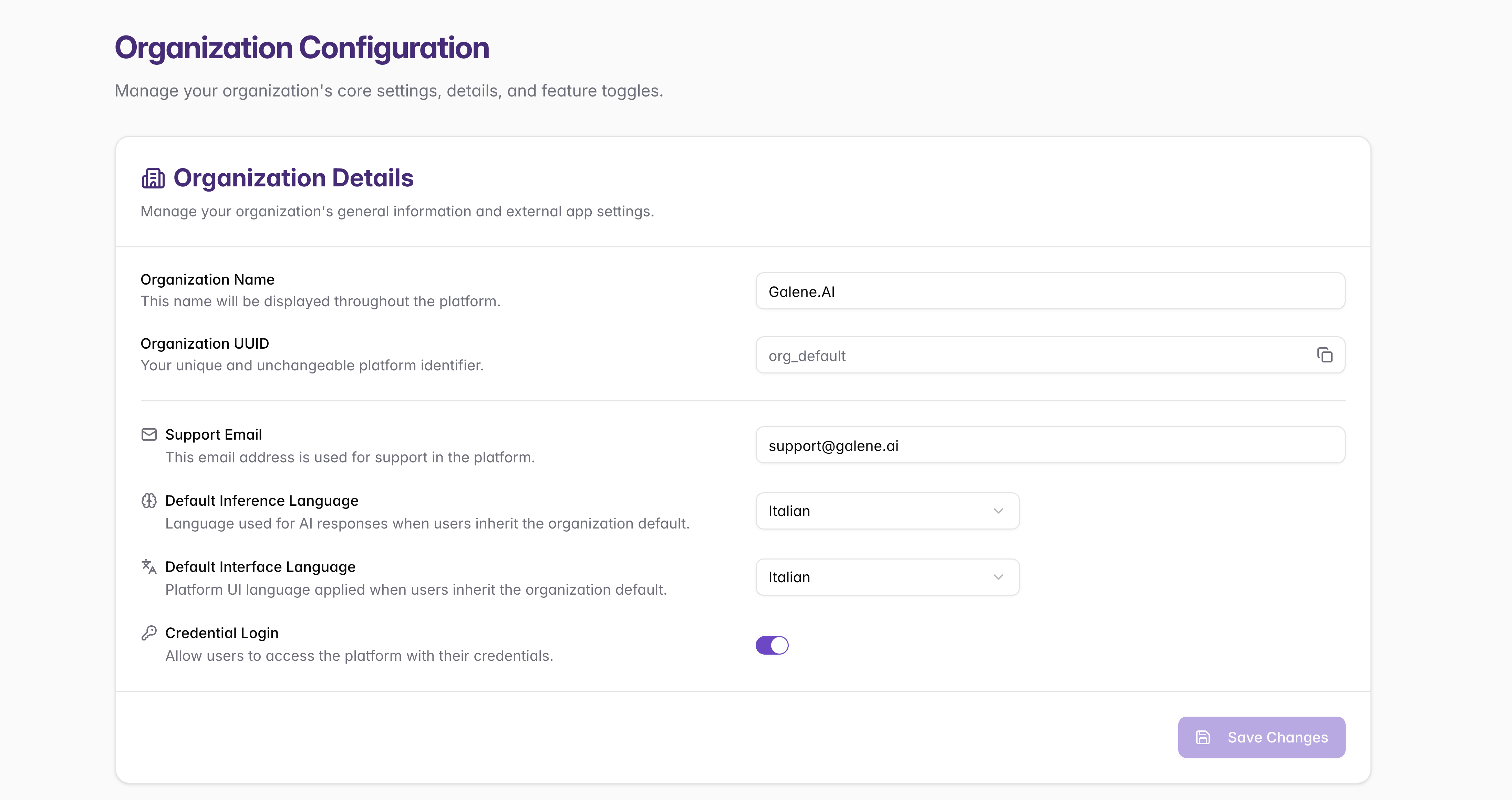The height and width of the screenshot is (800, 1512).
Task: Click the Default Interface Language label
Action: pyautogui.click(x=261, y=567)
